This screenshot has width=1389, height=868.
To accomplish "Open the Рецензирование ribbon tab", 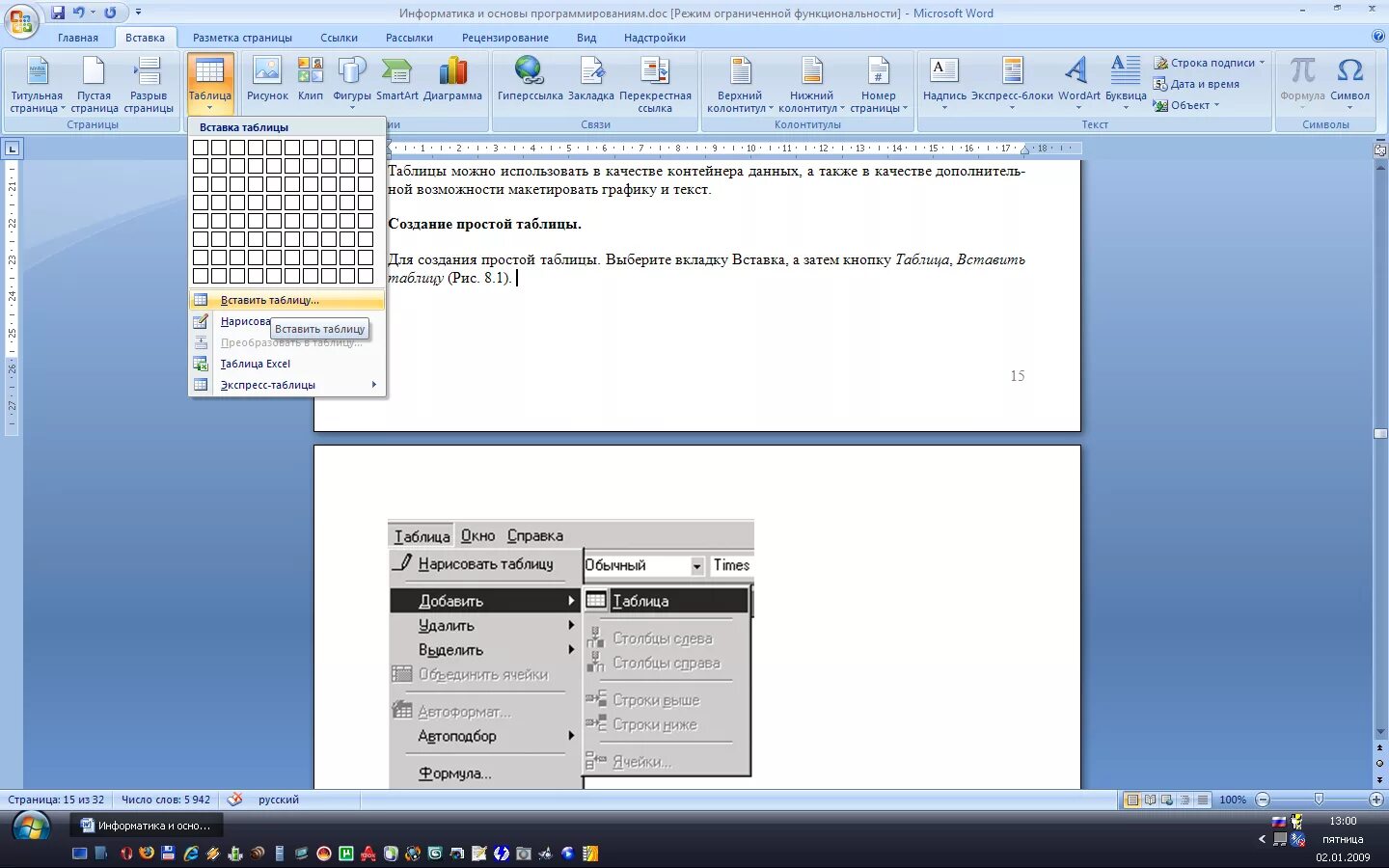I will [x=504, y=38].
